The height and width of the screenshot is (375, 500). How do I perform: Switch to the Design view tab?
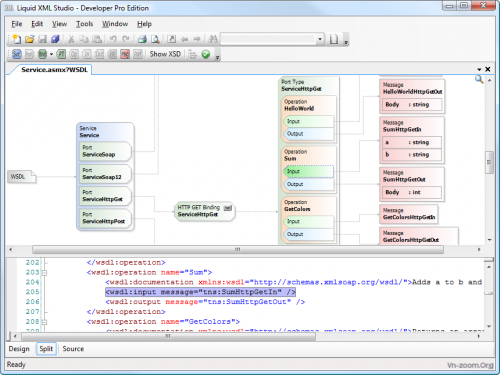pyautogui.click(x=19, y=349)
